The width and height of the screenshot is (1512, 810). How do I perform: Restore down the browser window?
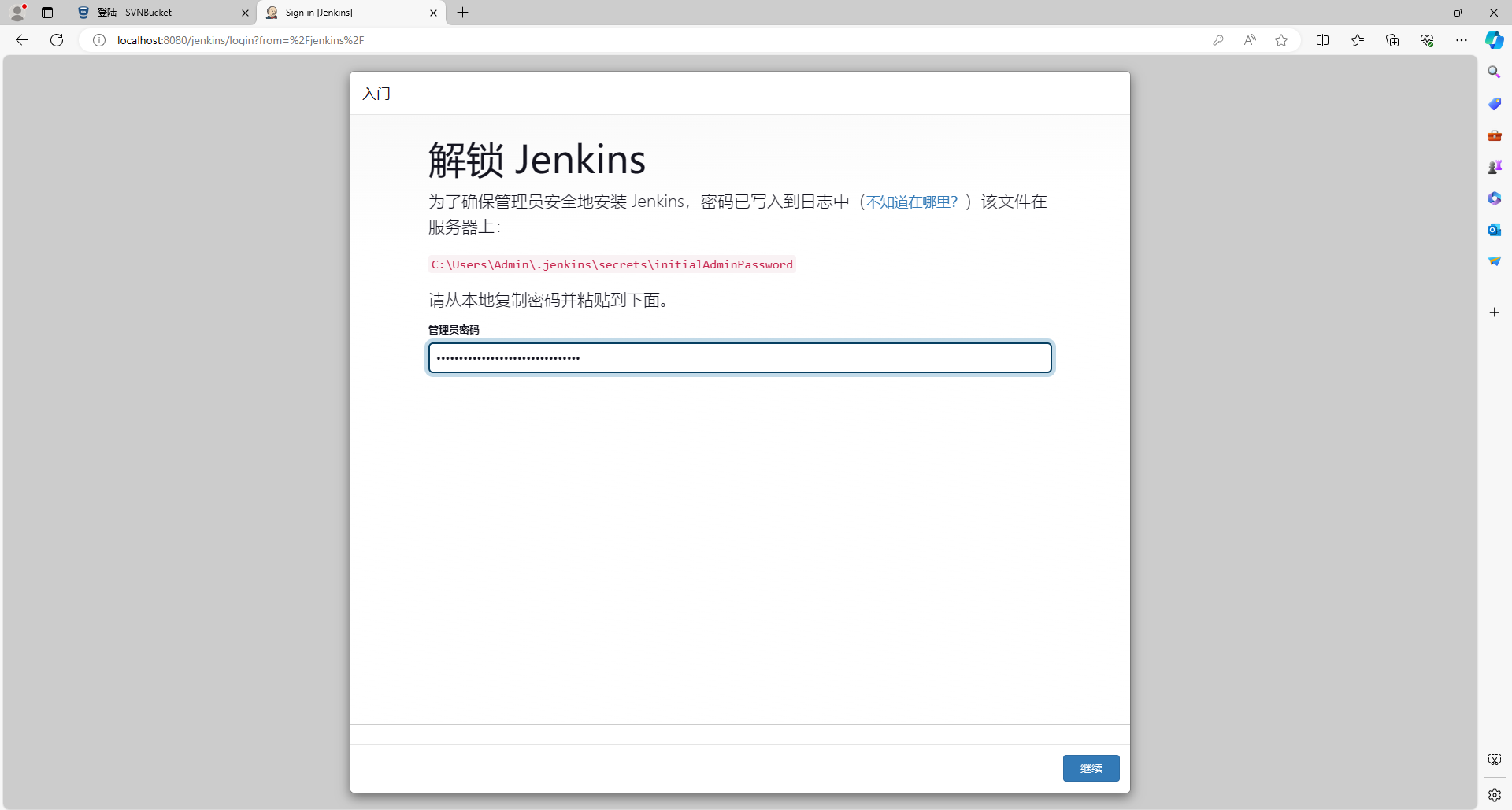1458,13
